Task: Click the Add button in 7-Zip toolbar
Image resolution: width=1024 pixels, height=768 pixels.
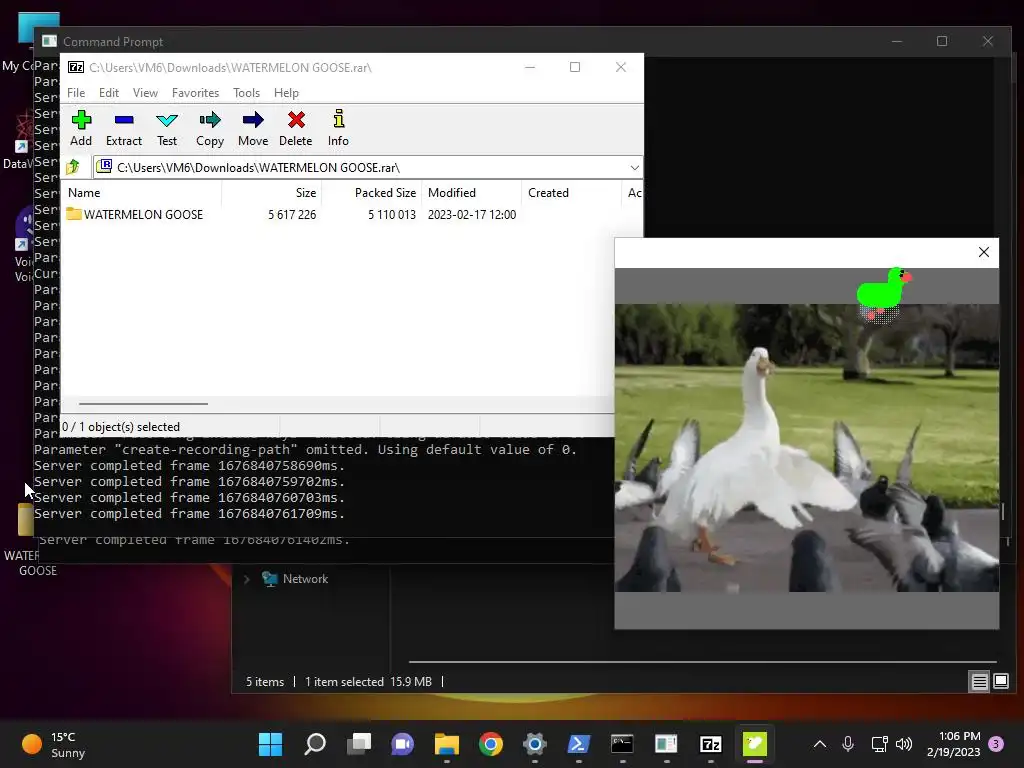Action: coord(81,128)
